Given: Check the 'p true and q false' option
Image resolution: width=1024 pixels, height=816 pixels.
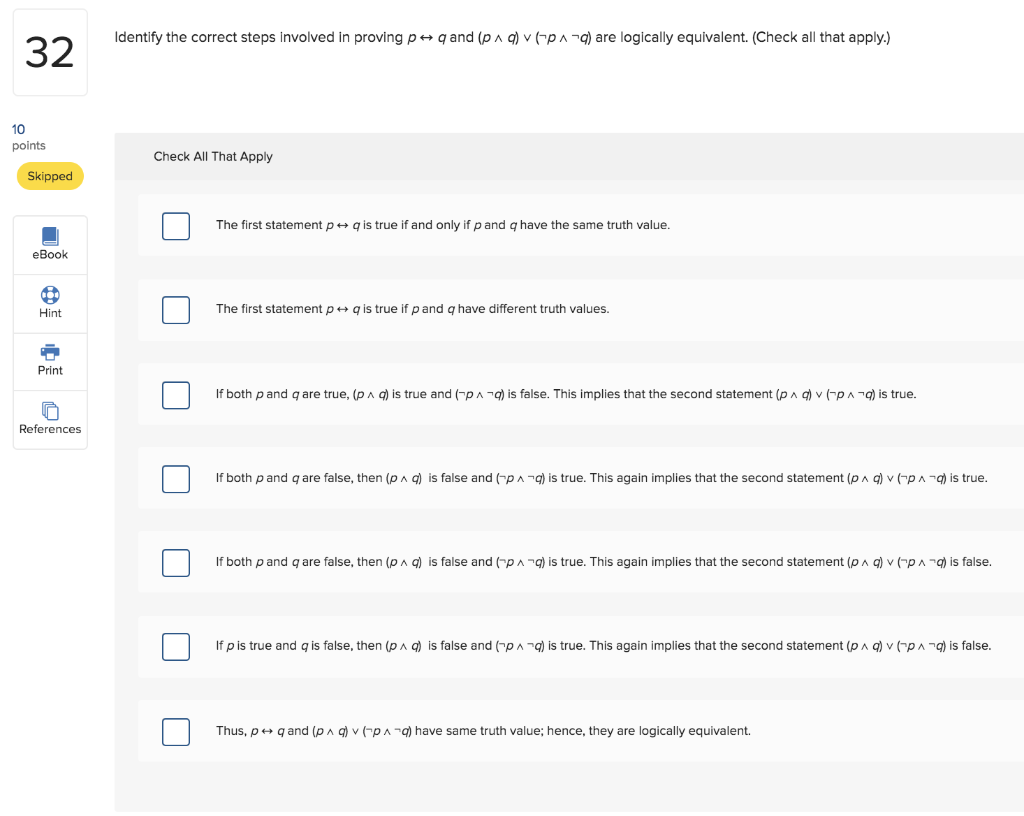Looking at the screenshot, I should click(x=175, y=647).
